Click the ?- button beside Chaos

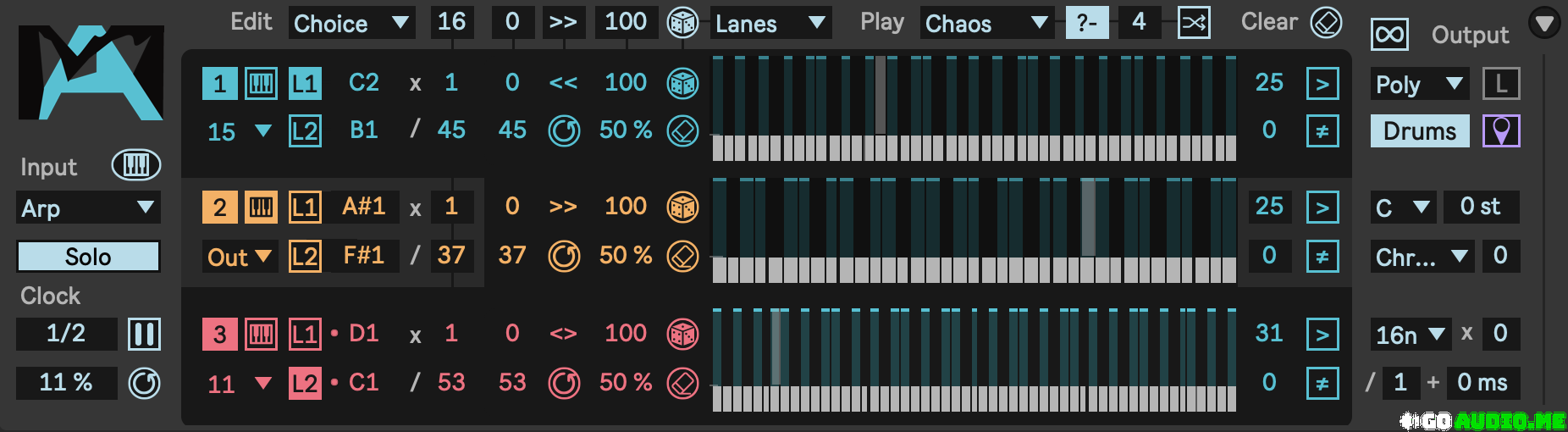pyautogui.click(x=1086, y=23)
